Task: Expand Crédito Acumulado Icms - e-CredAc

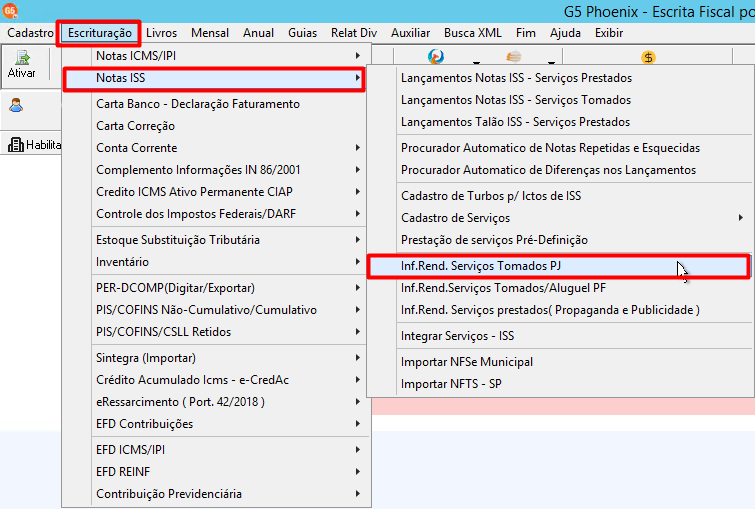Action: pyautogui.click(x=216, y=380)
